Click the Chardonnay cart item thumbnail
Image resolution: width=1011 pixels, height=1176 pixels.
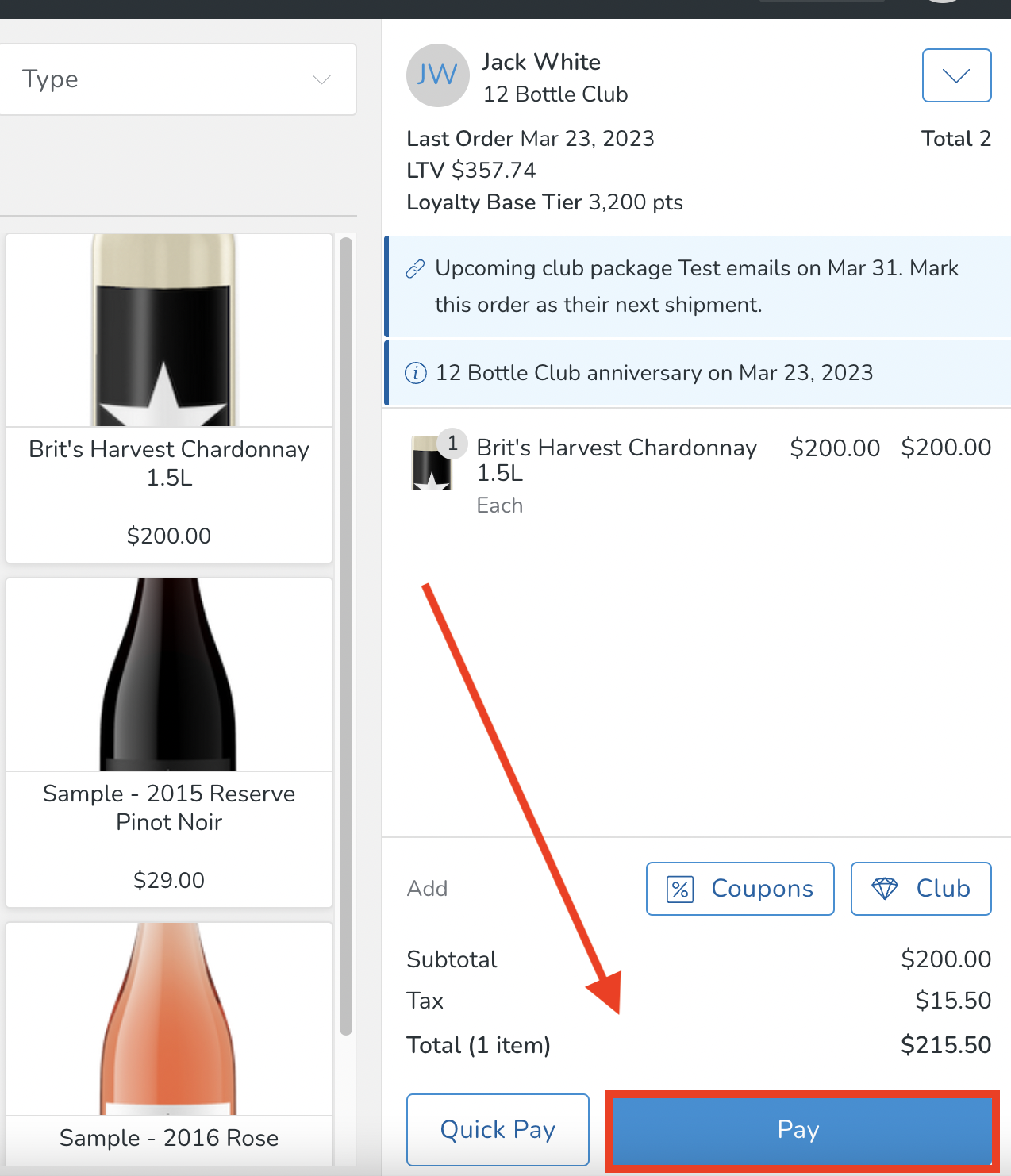(431, 463)
